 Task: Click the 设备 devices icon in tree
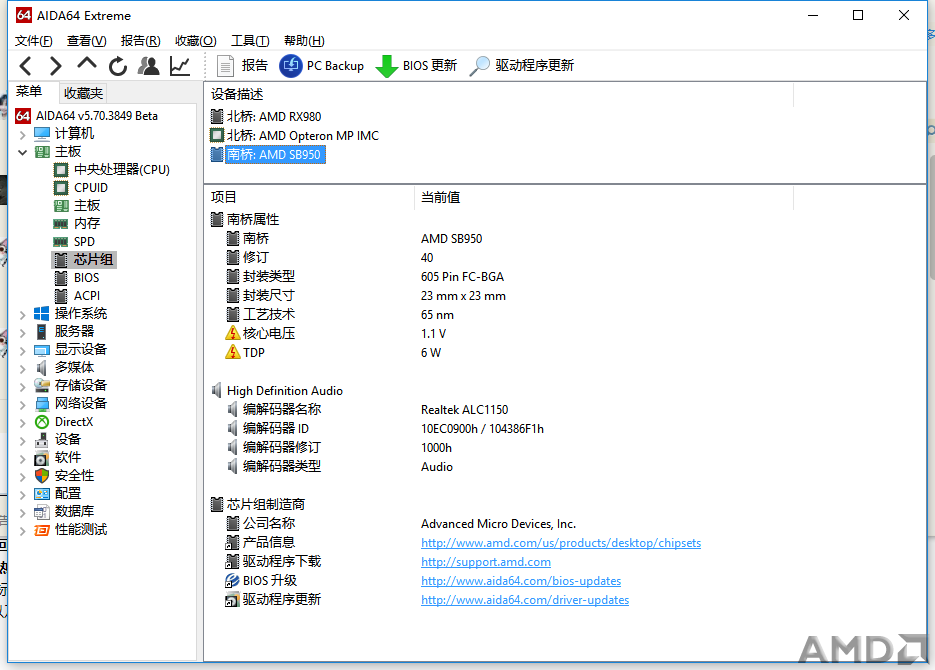pyautogui.click(x=41, y=440)
